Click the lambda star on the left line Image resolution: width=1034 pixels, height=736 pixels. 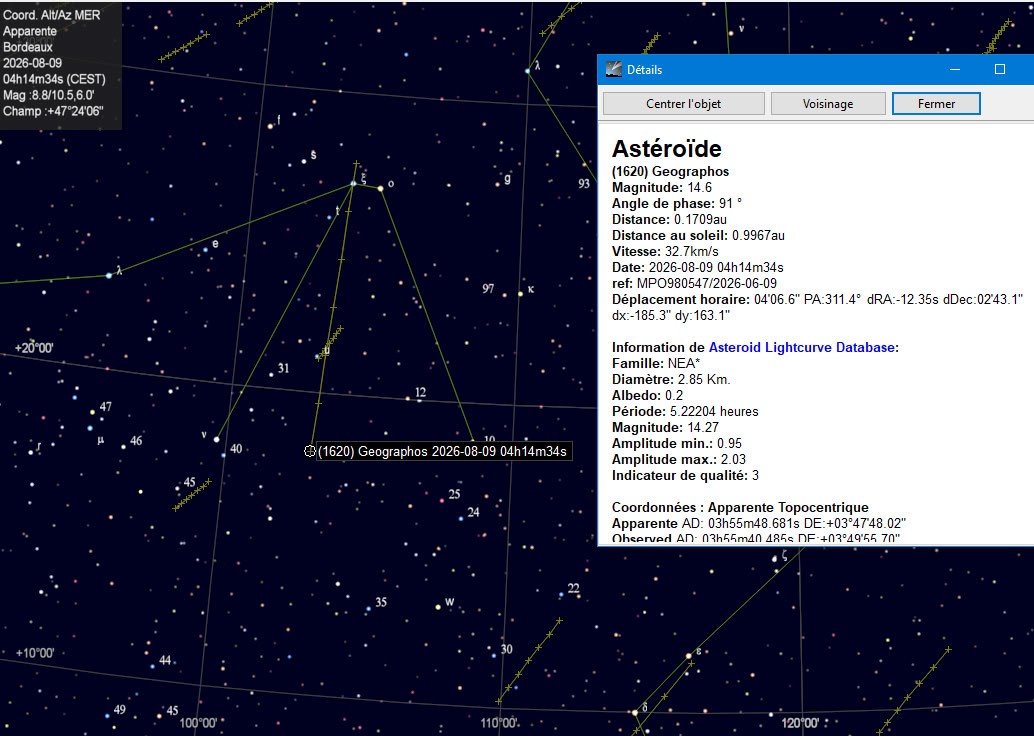(109, 275)
